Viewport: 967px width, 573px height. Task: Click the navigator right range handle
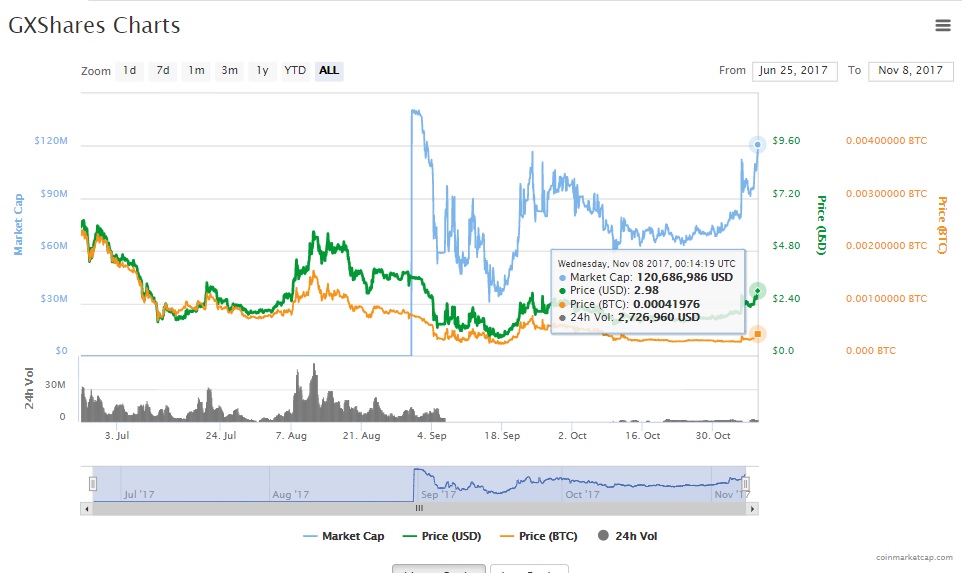pos(745,484)
